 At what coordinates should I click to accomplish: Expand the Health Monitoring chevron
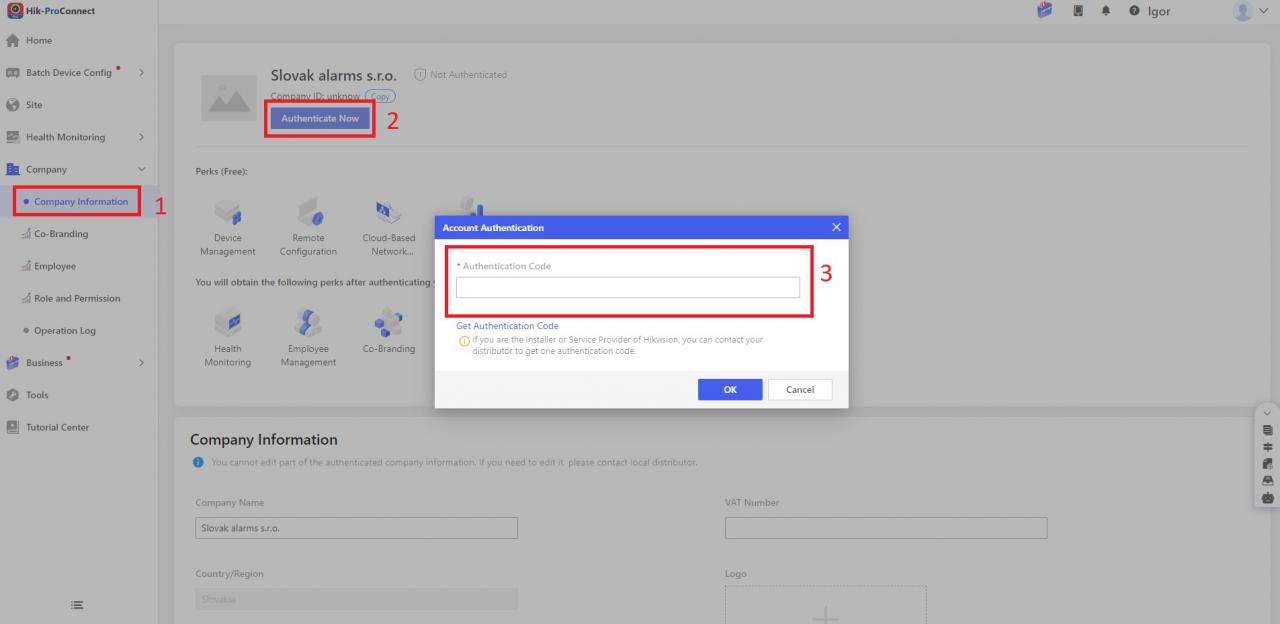tap(141, 137)
